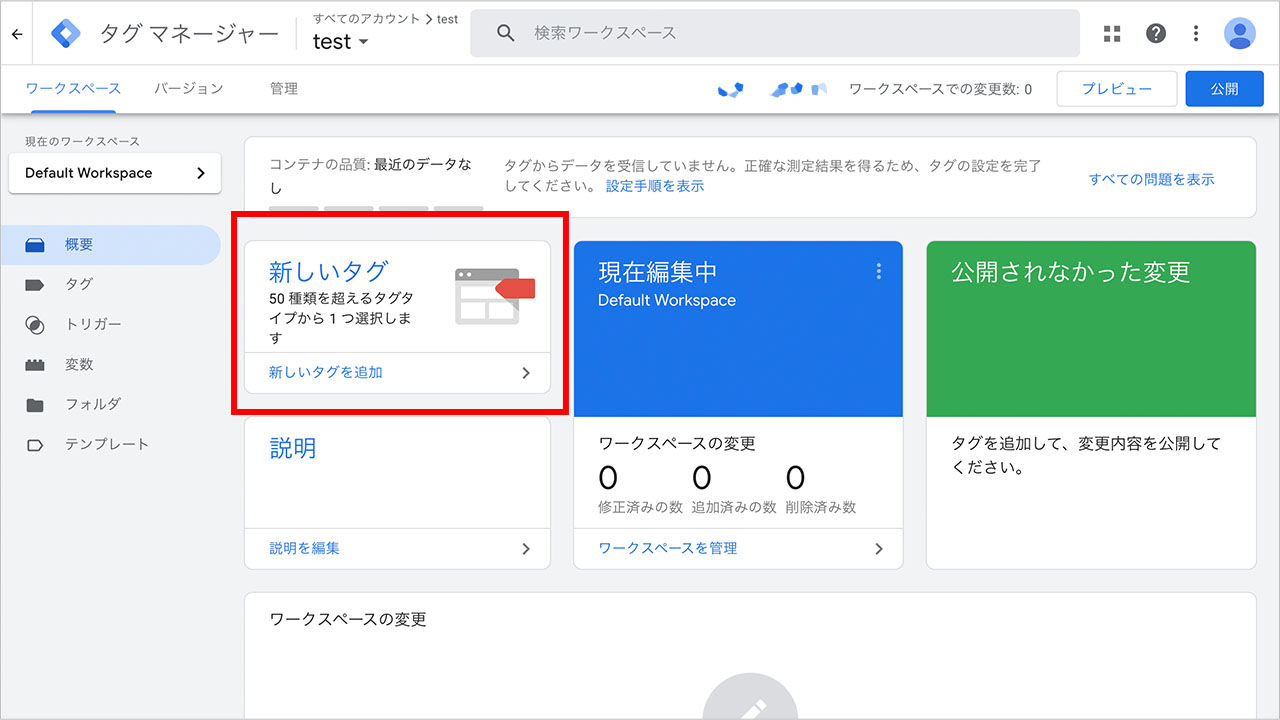Expand the Default Workspace selector
This screenshot has height=720, width=1280.
point(114,173)
